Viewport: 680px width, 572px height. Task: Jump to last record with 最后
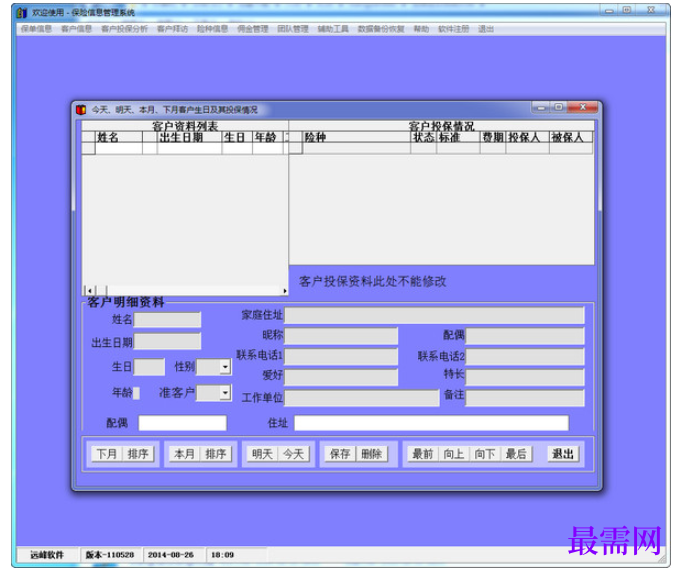click(x=517, y=454)
